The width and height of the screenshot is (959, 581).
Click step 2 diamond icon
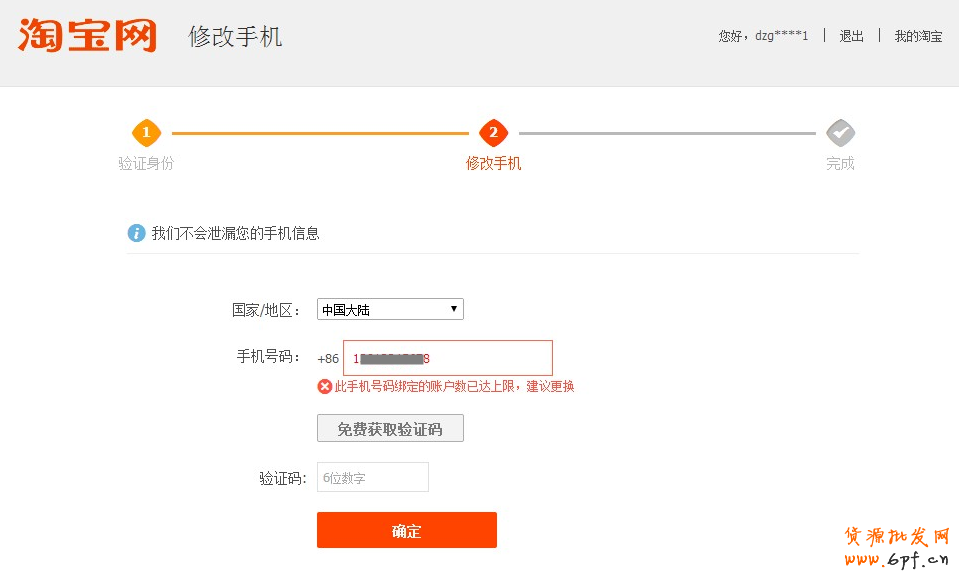point(493,132)
